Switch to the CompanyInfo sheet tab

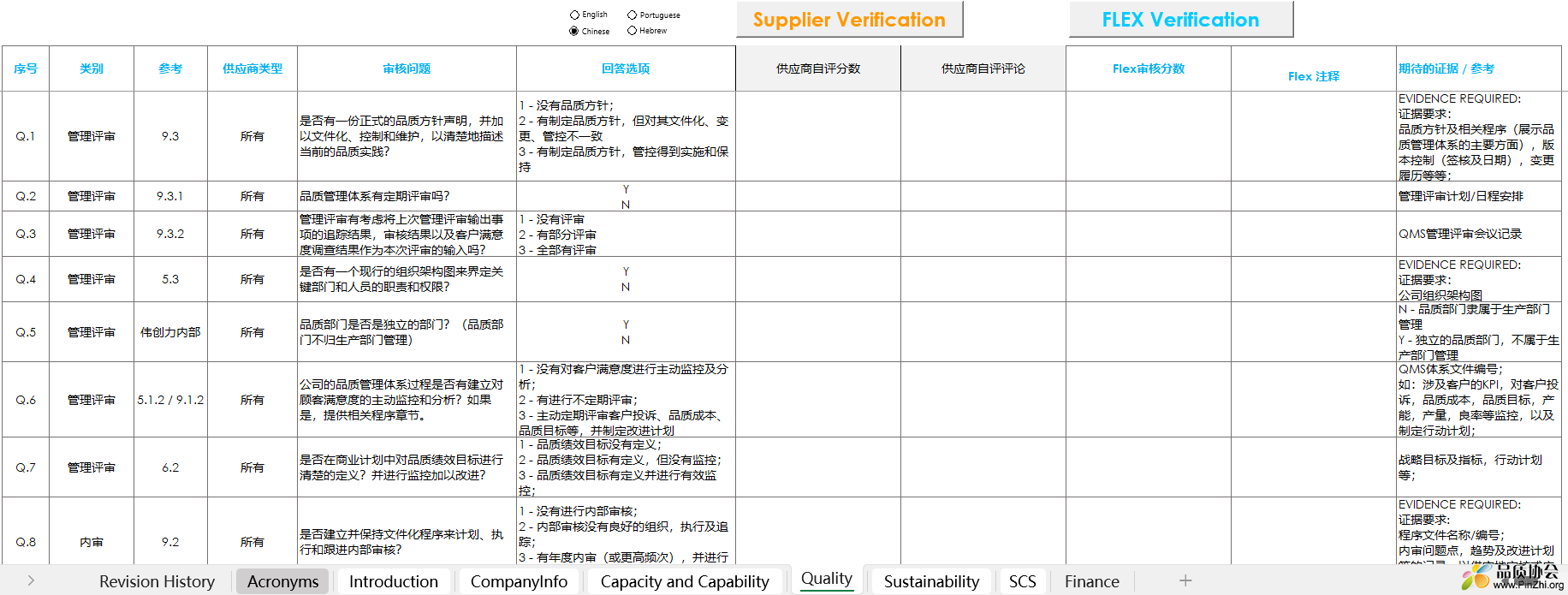[519, 581]
